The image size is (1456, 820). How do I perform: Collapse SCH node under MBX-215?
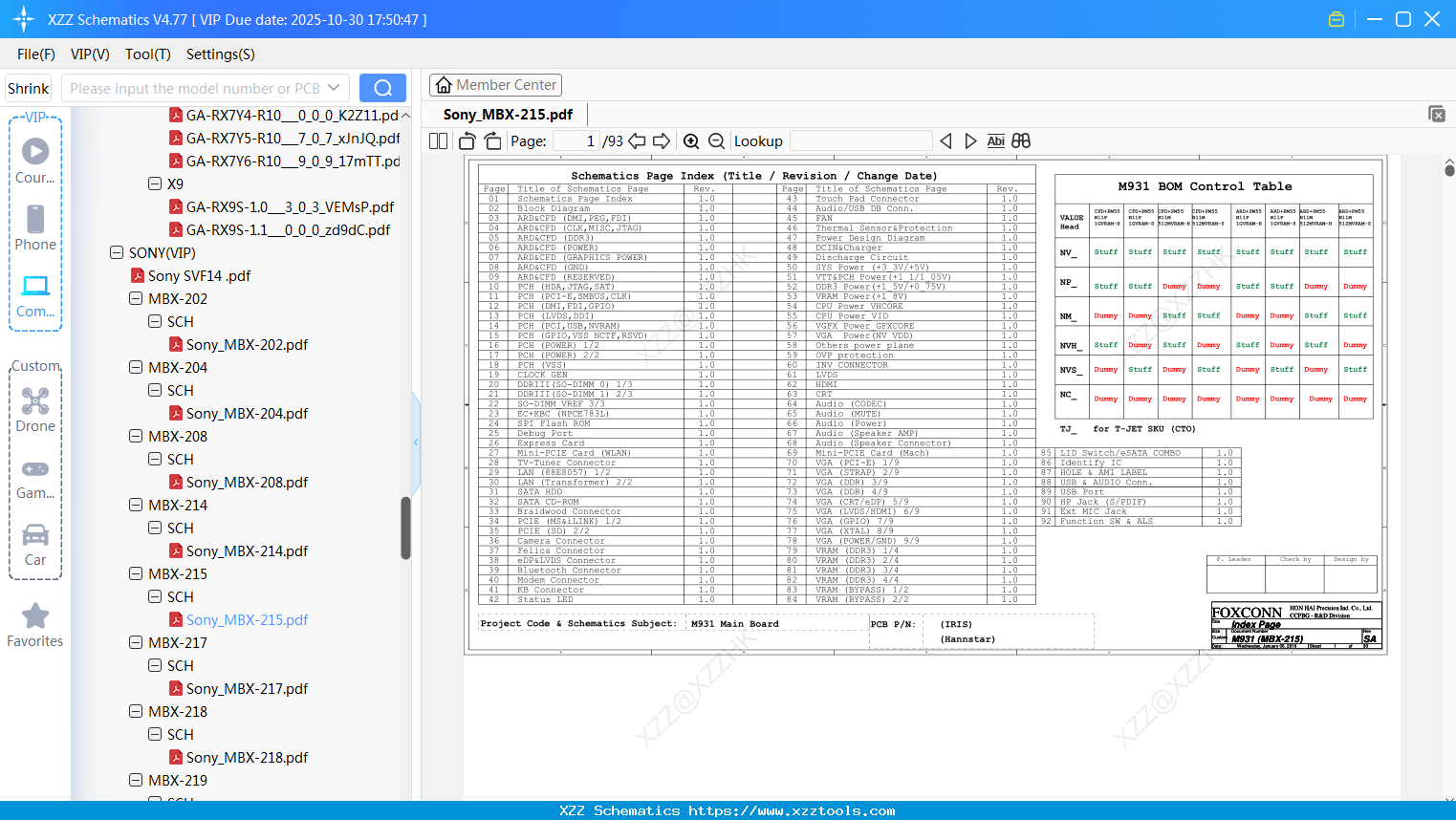[155, 596]
